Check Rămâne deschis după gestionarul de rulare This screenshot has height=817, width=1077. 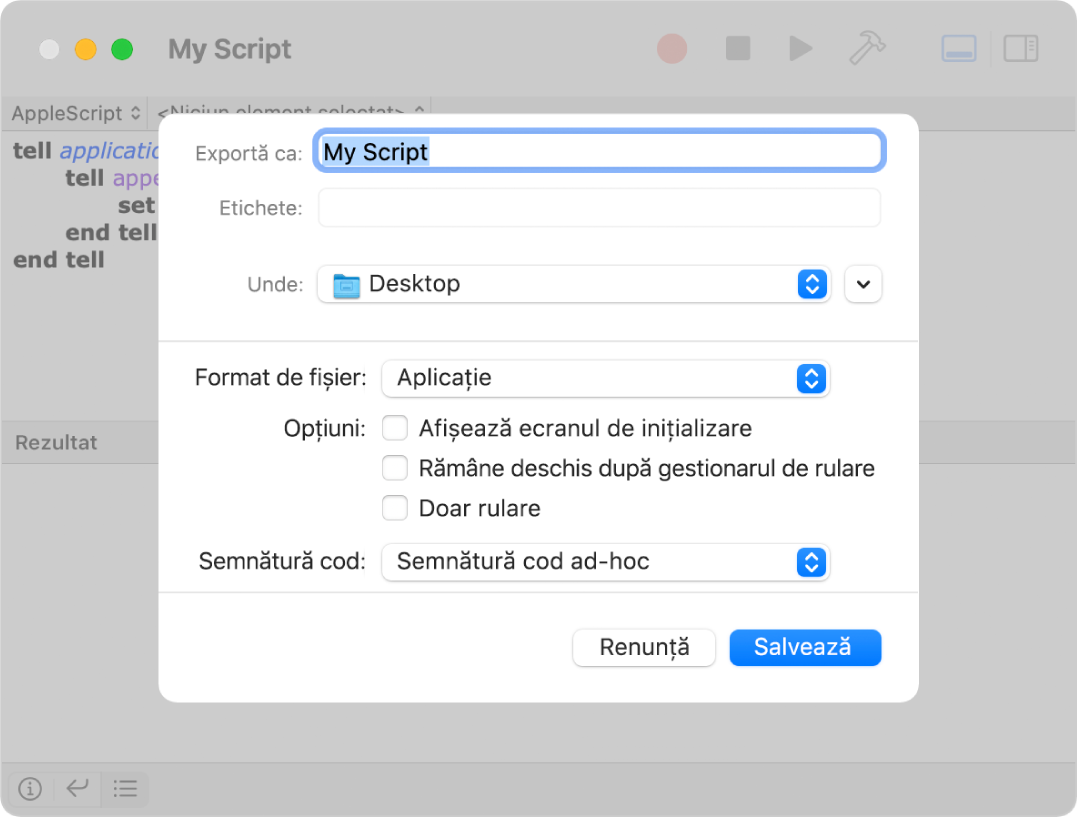click(395, 467)
